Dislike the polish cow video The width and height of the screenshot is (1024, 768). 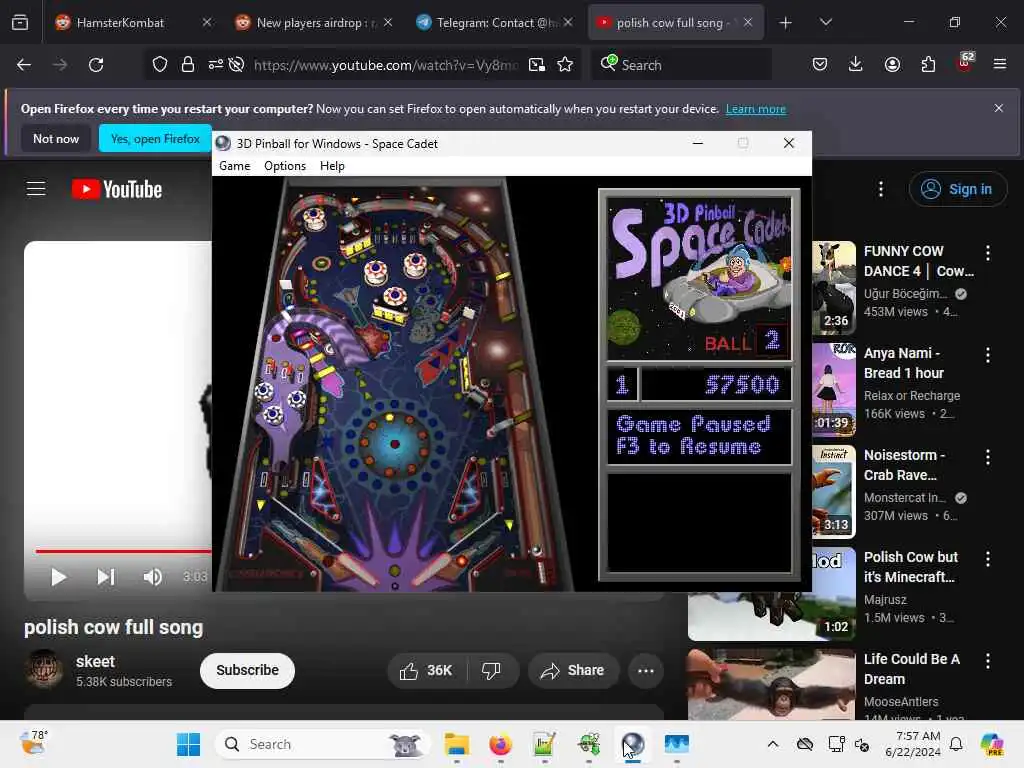click(x=491, y=671)
